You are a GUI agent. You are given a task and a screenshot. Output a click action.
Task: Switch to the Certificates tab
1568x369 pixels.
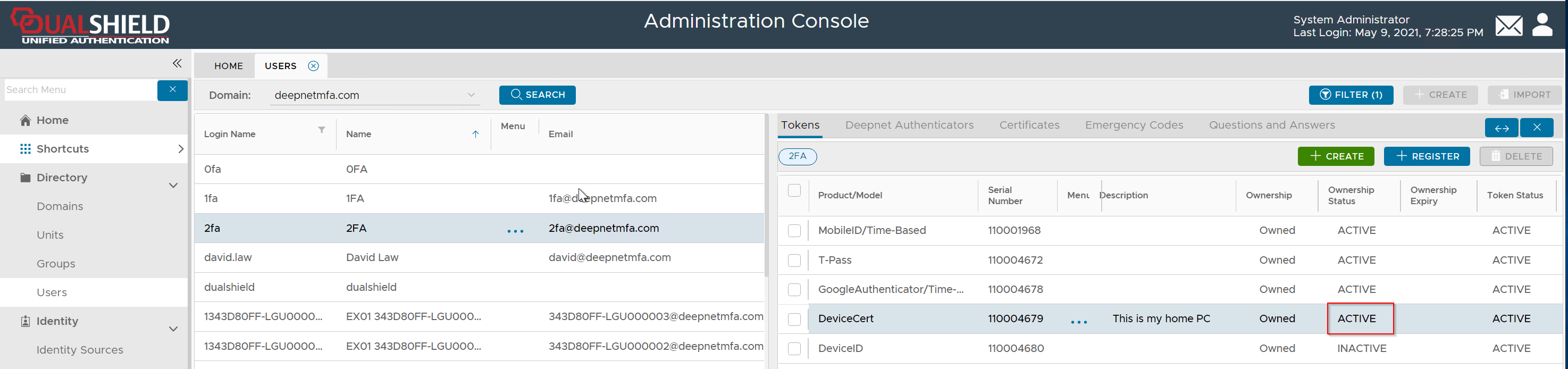[x=1029, y=125]
